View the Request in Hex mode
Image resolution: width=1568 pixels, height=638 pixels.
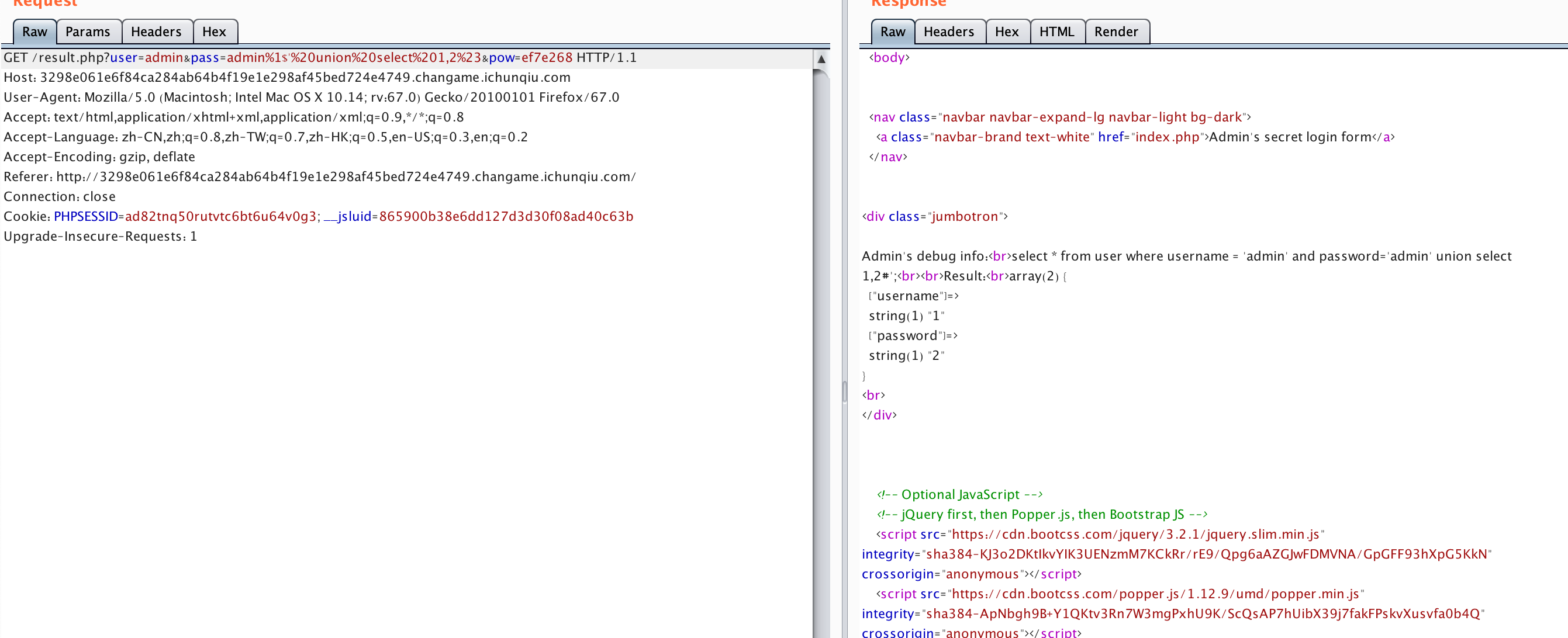coord(215,32)
